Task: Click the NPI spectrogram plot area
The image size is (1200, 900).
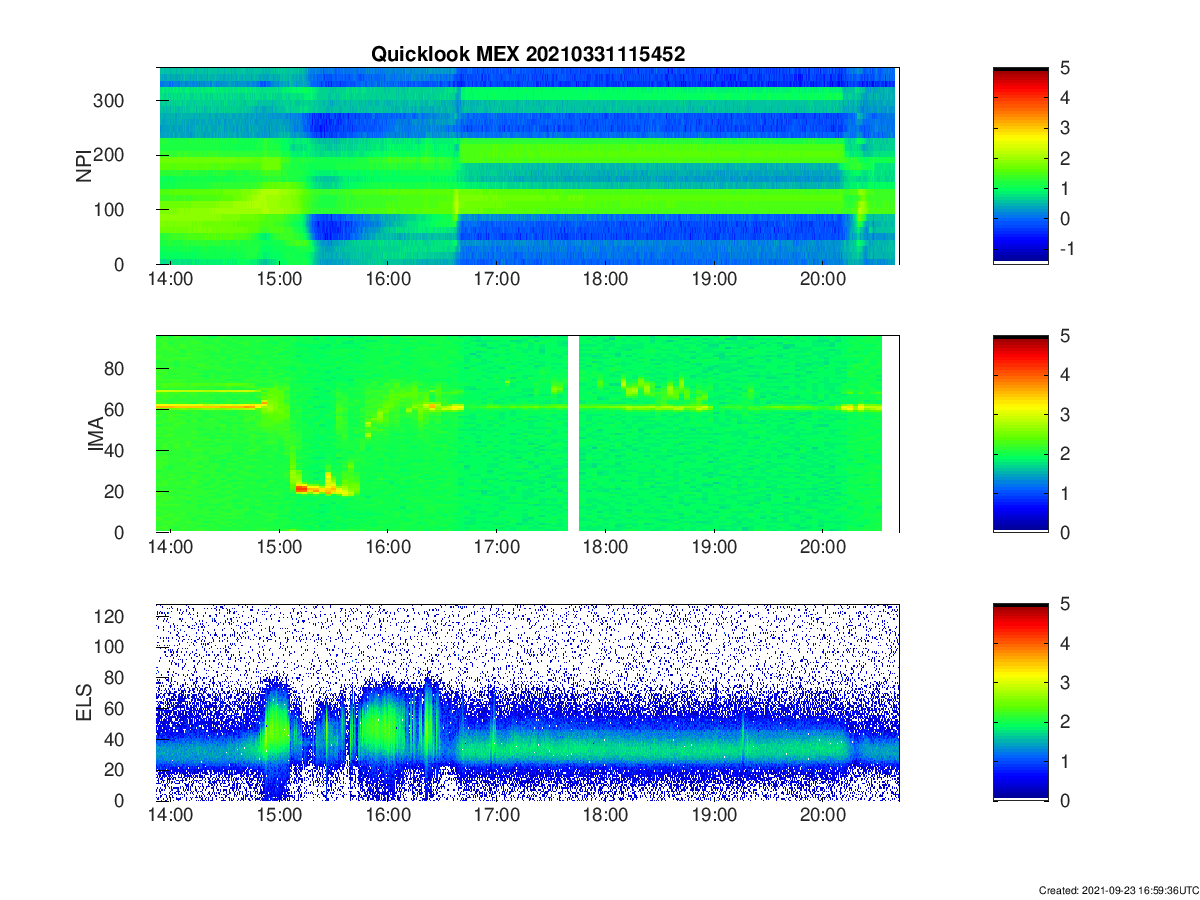Action: point(528,166)
